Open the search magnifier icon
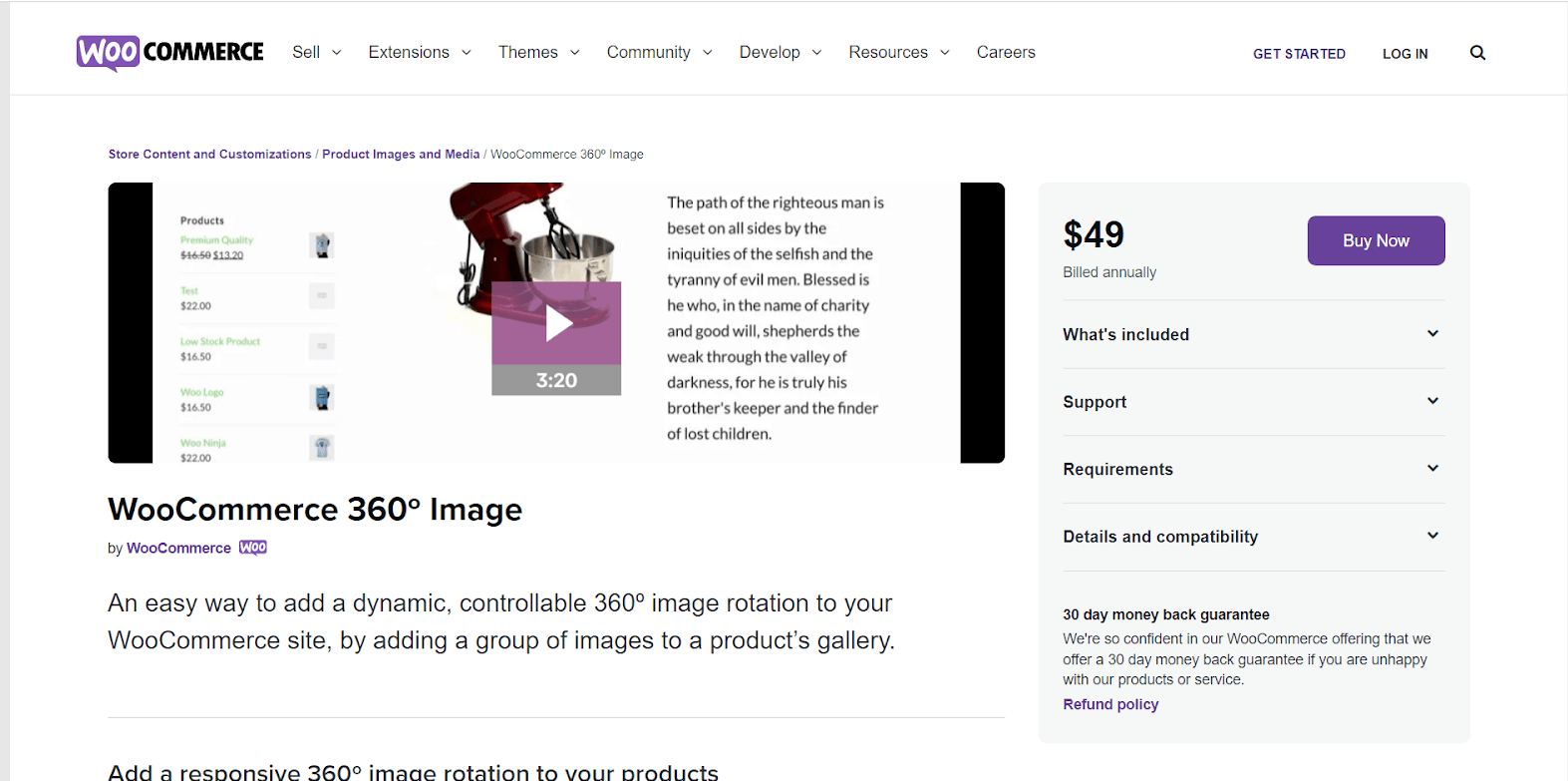The width and height of the screenshot is (1568, 781). point(1477,53)
